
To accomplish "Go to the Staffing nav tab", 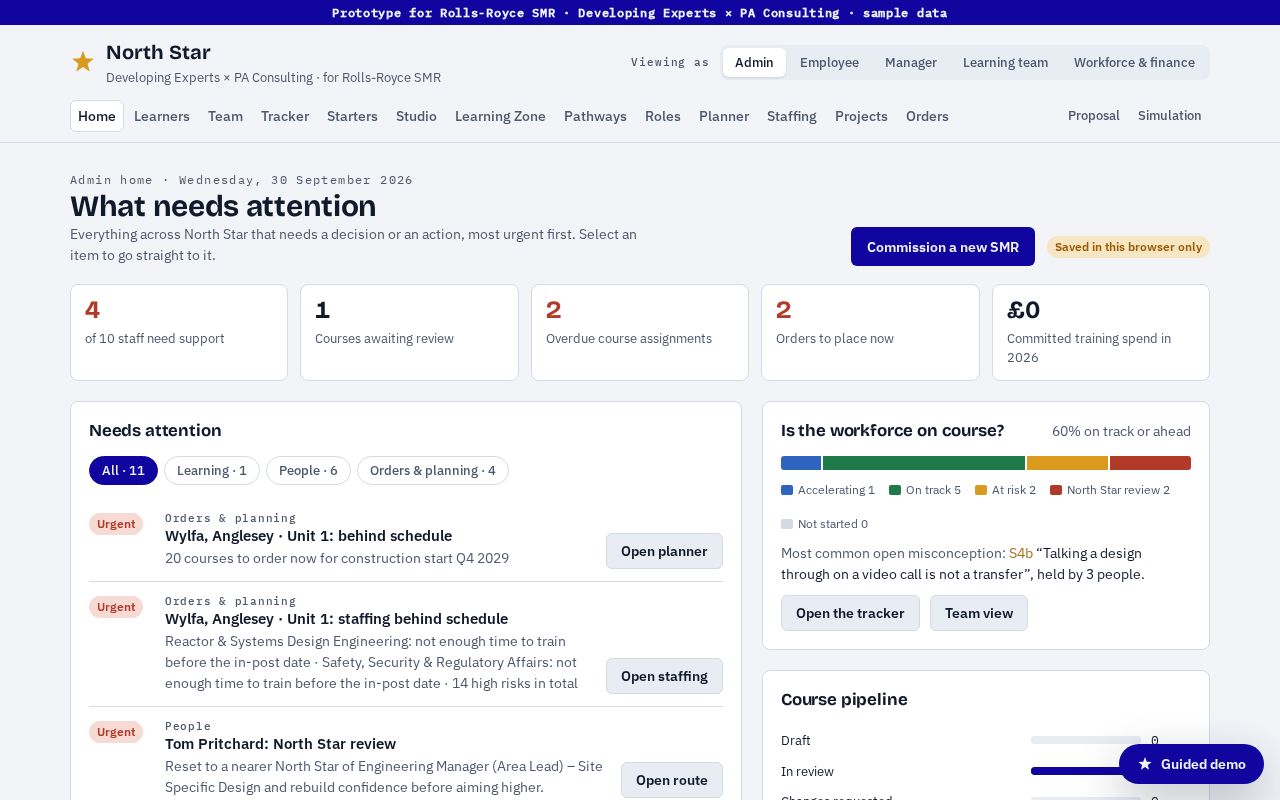I will 792,116.
